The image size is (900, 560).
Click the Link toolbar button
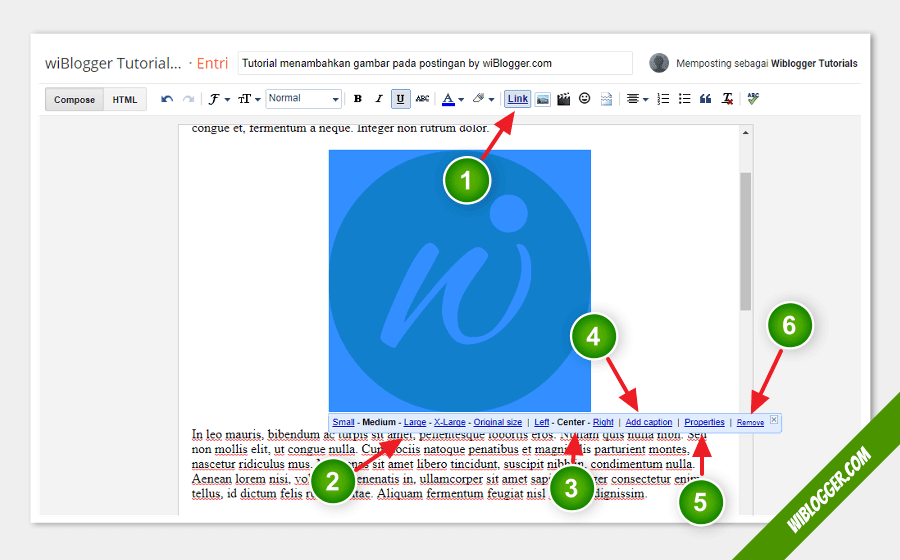[517, 99]
